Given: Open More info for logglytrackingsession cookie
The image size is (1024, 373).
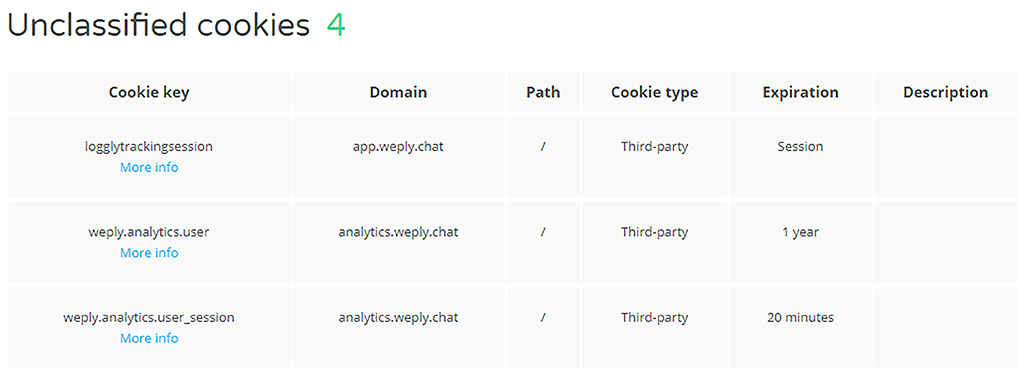Looking at the screenshot, I should tap(149, 167).
